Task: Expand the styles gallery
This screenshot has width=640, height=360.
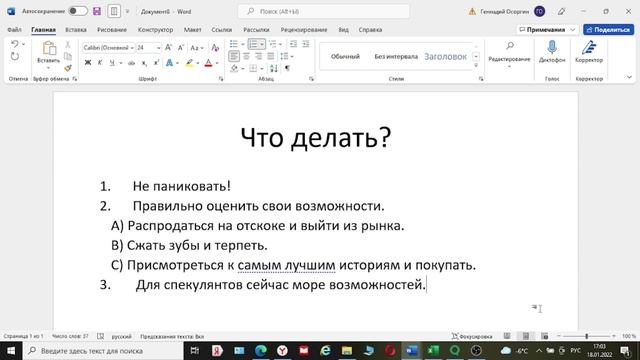Action: (476, 65)
